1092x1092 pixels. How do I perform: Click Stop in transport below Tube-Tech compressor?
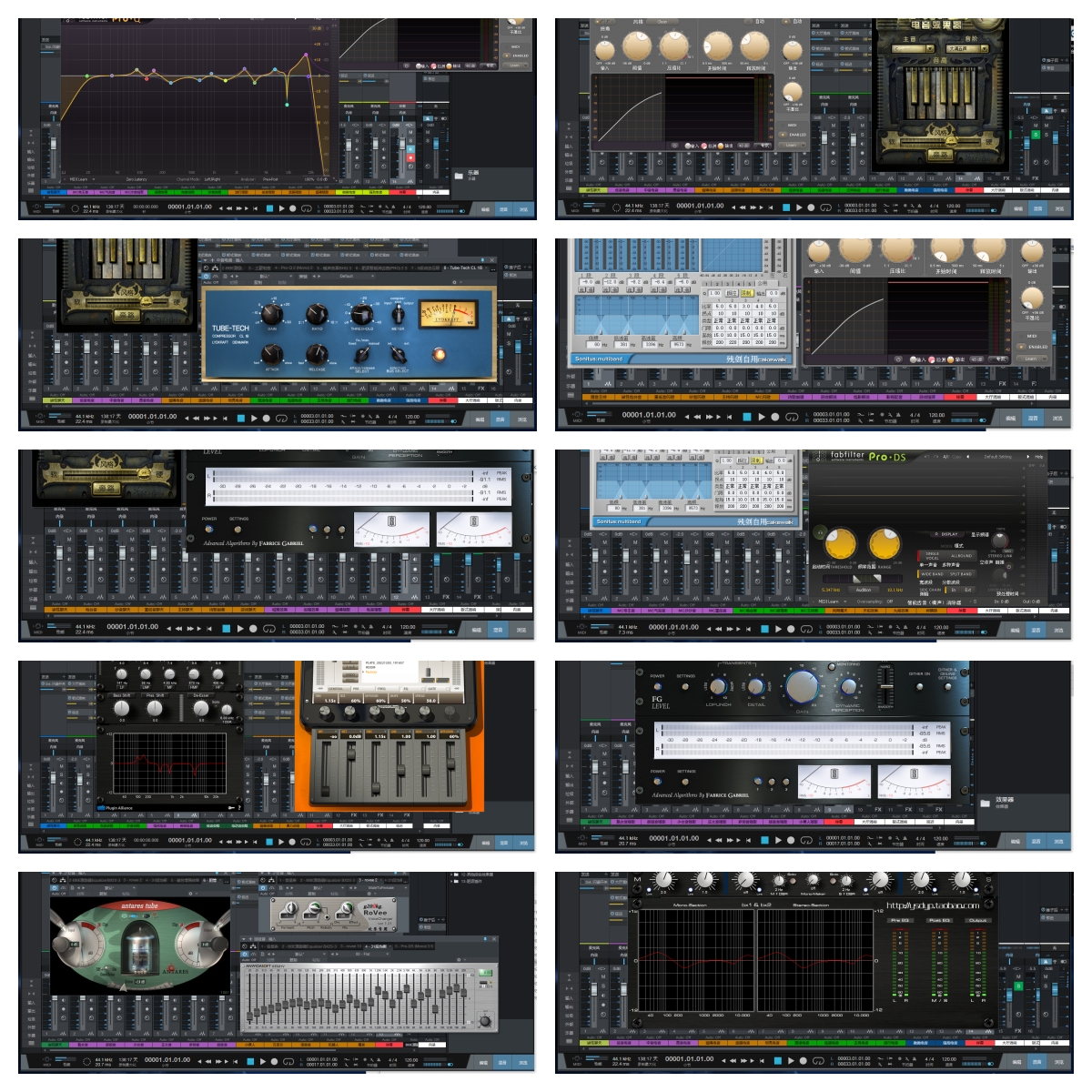pyautogui.click(x=241, y=418)
